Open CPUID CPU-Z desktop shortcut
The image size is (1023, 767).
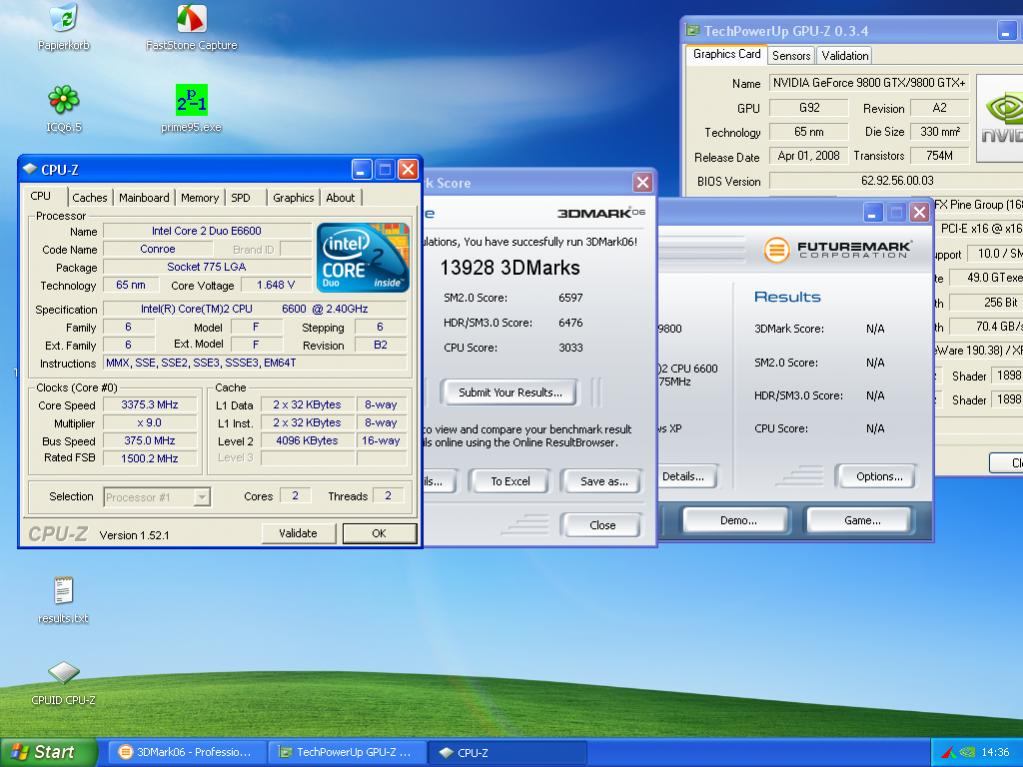63,672
